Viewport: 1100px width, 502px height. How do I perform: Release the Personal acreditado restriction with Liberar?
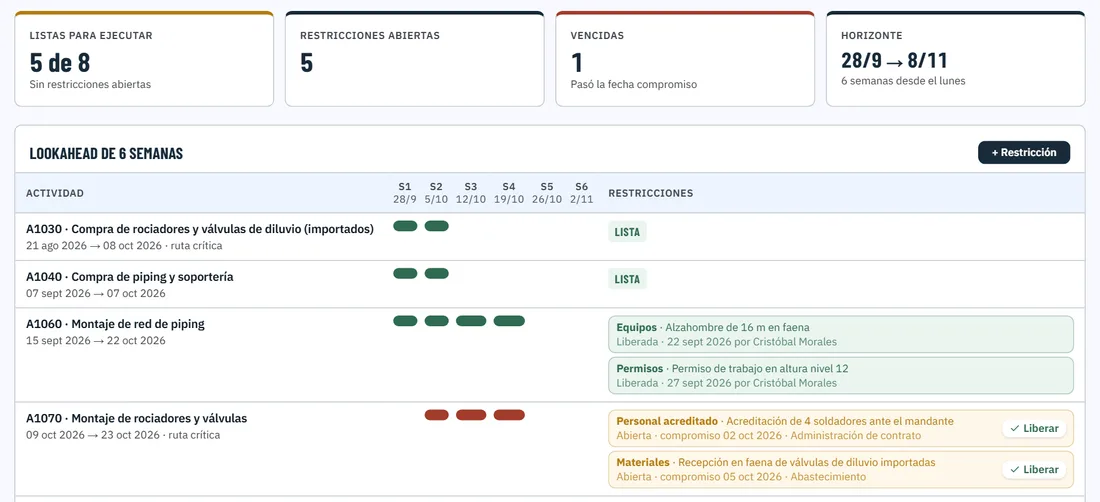1033,428
